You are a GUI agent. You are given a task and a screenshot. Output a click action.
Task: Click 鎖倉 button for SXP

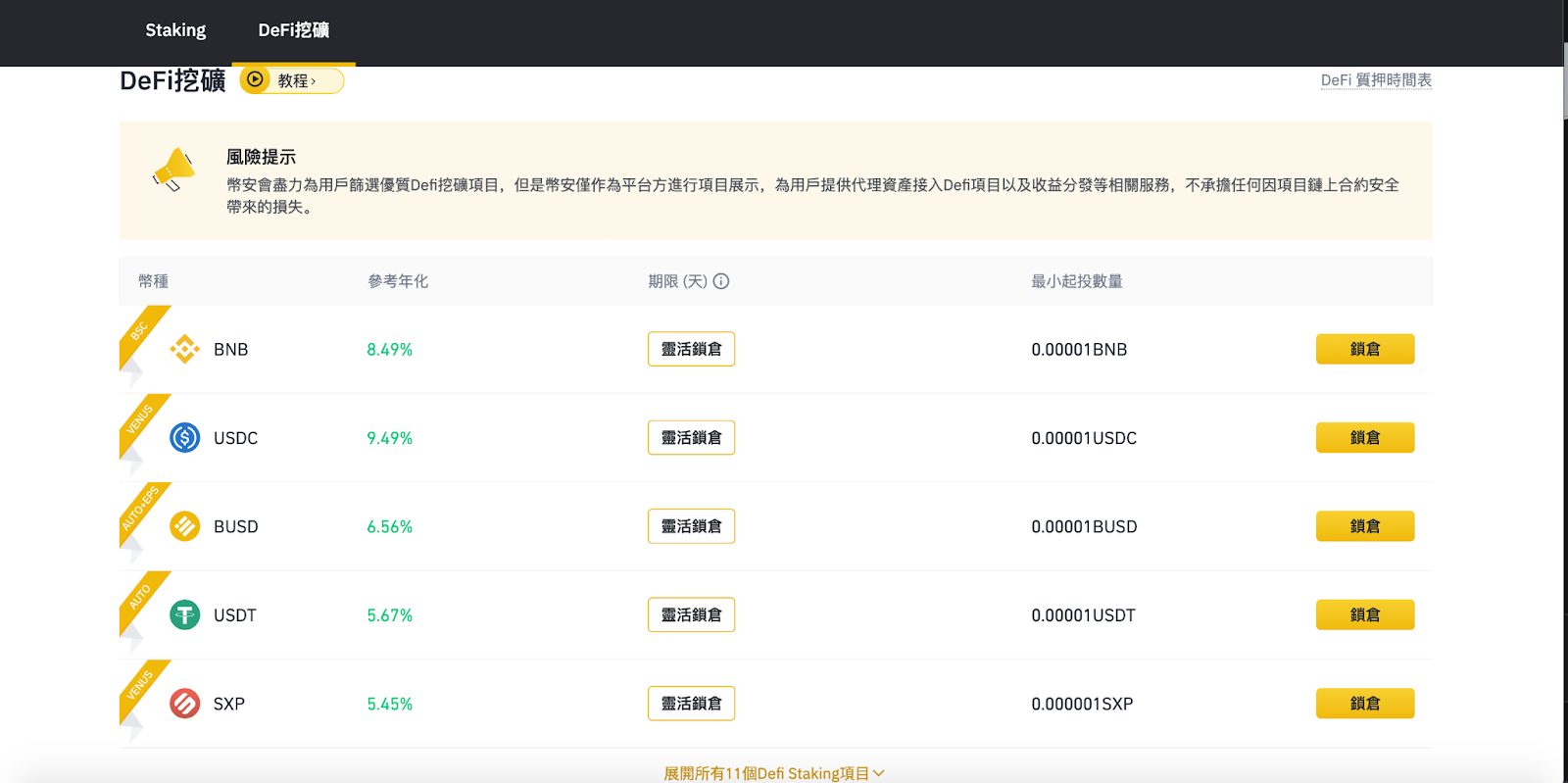click(x=1365, y=704)
